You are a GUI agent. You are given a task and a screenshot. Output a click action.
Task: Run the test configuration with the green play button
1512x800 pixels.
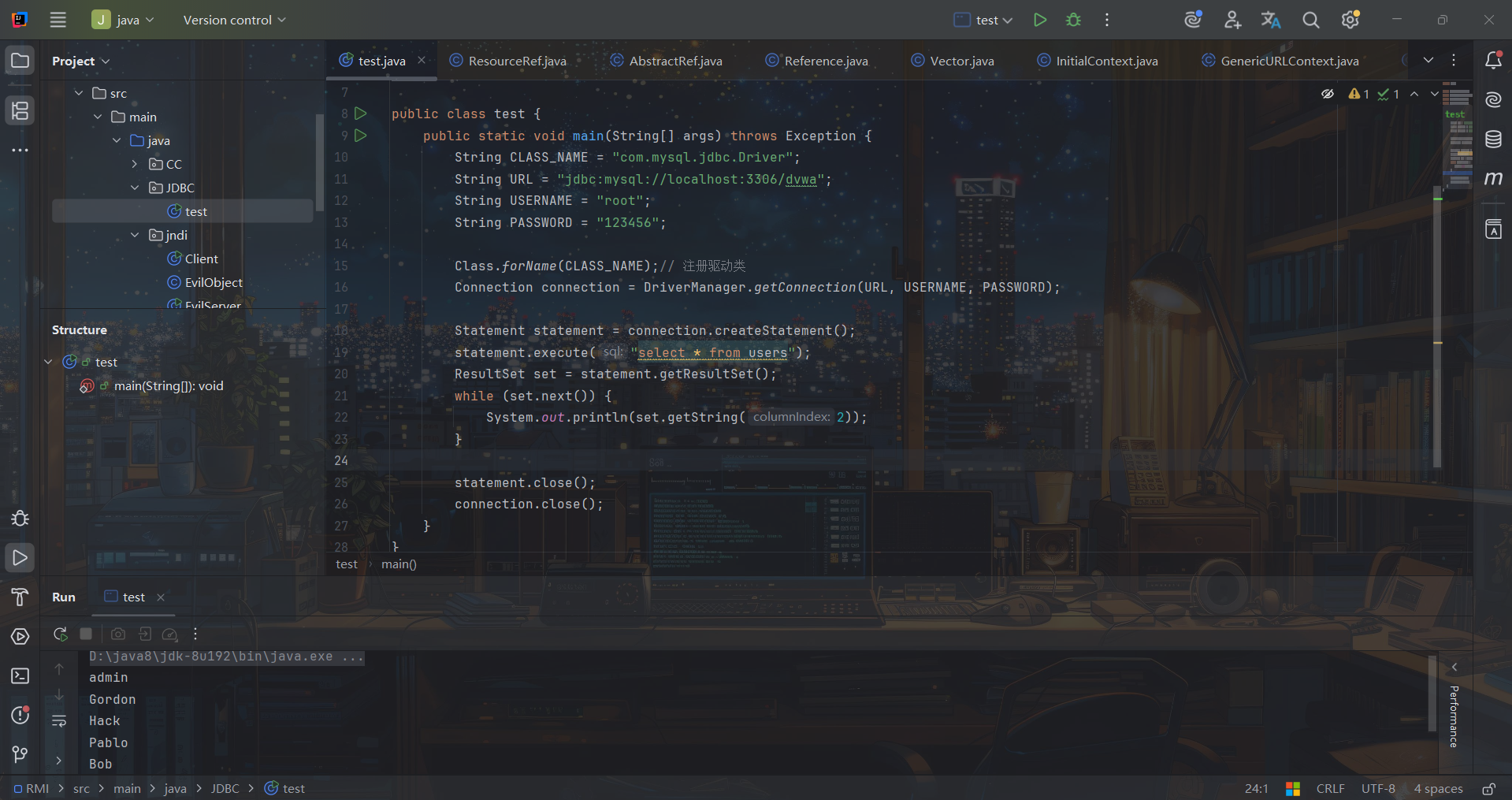point(1040,20)
